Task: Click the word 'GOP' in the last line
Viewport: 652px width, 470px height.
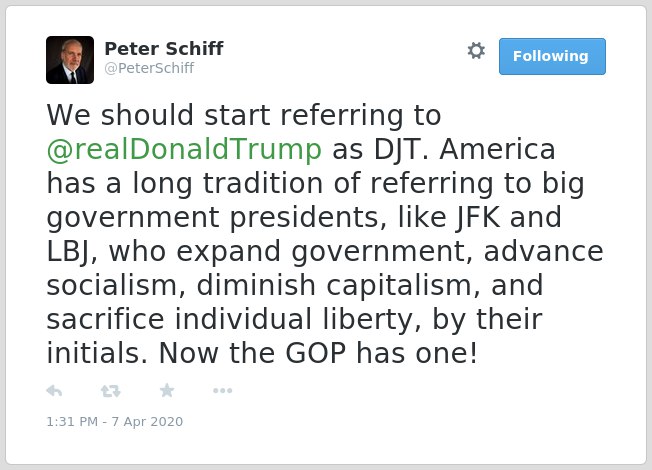Action: coord(316,353)
